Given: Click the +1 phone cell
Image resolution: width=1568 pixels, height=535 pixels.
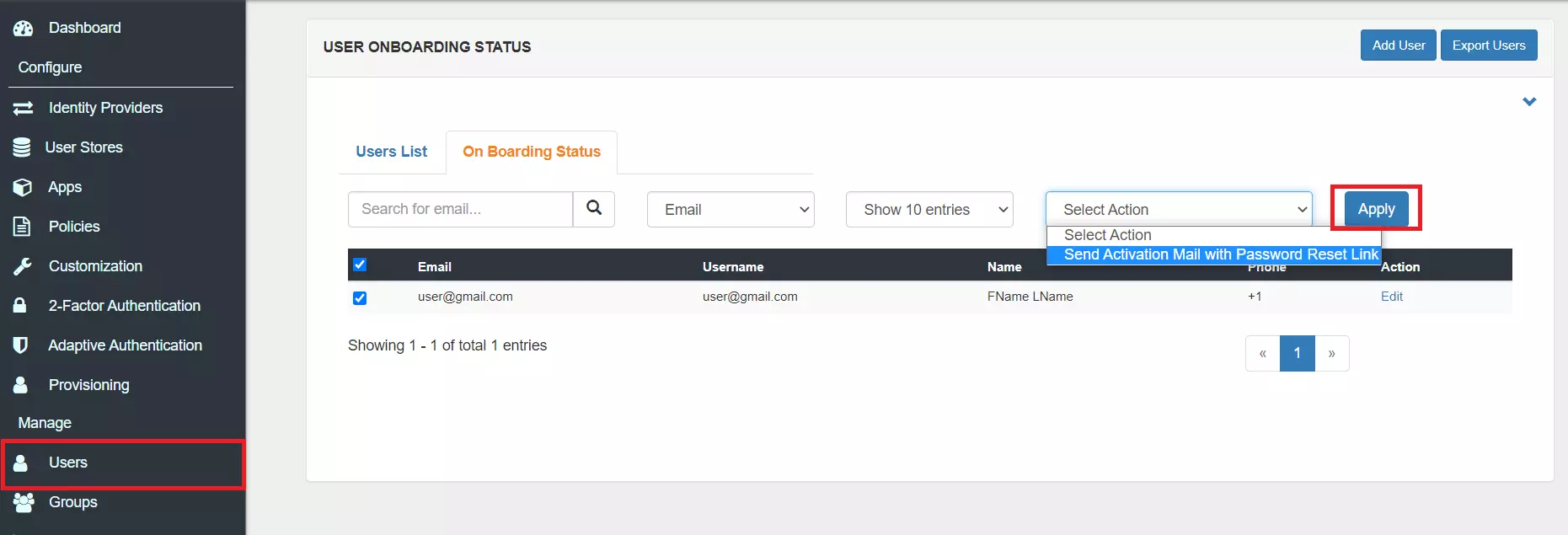Looking at the screenshot, I should click(1255, 297).
